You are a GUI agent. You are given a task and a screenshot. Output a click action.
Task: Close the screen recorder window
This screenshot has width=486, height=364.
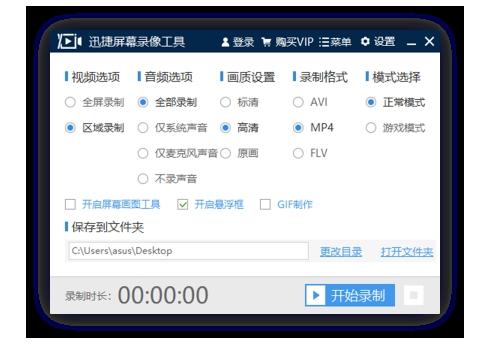[429, 41]
